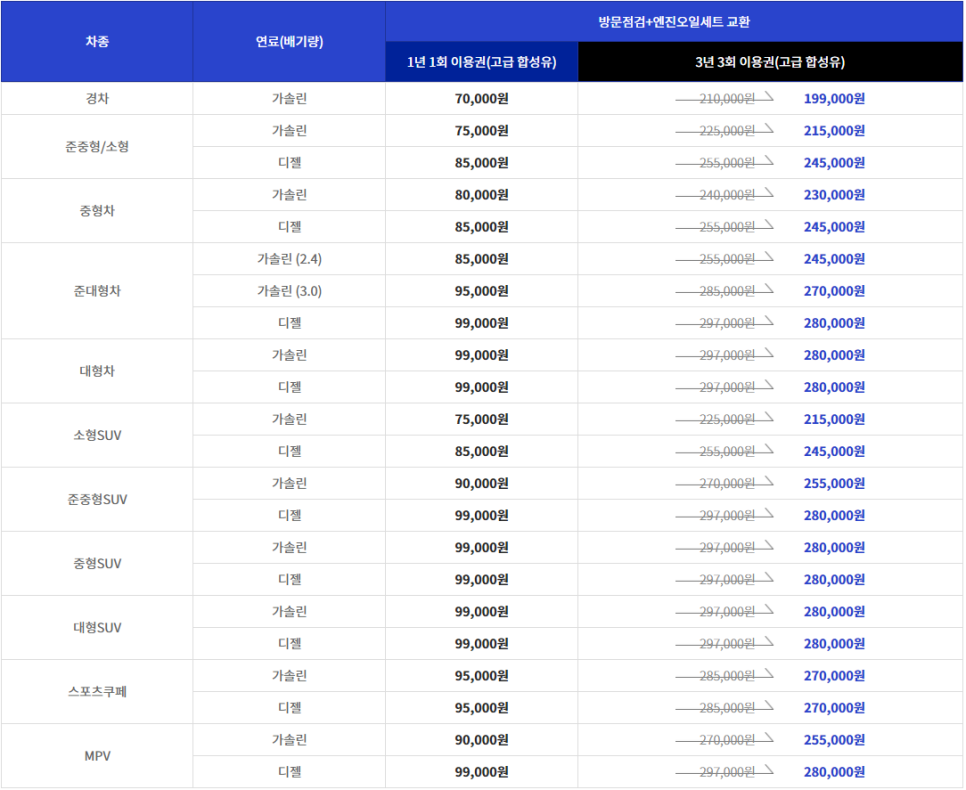
Task: Click the struck-through 240,000원 price
Action: click(x=726, y=195)
